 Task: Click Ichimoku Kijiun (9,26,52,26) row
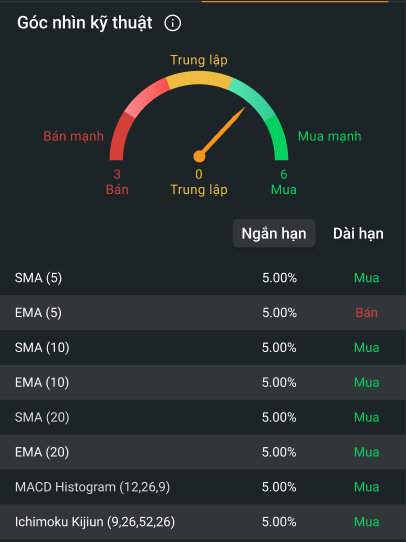point(203,522)
